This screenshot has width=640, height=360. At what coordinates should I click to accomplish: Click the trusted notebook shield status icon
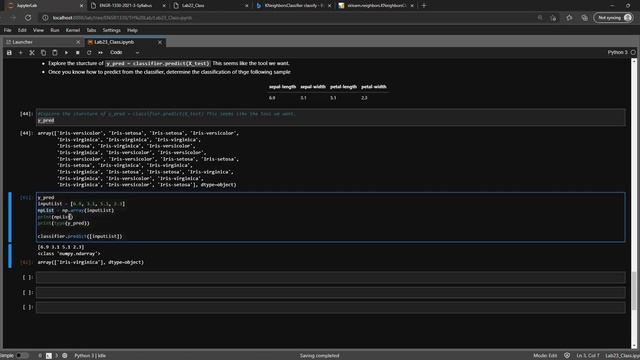point(567,356)
